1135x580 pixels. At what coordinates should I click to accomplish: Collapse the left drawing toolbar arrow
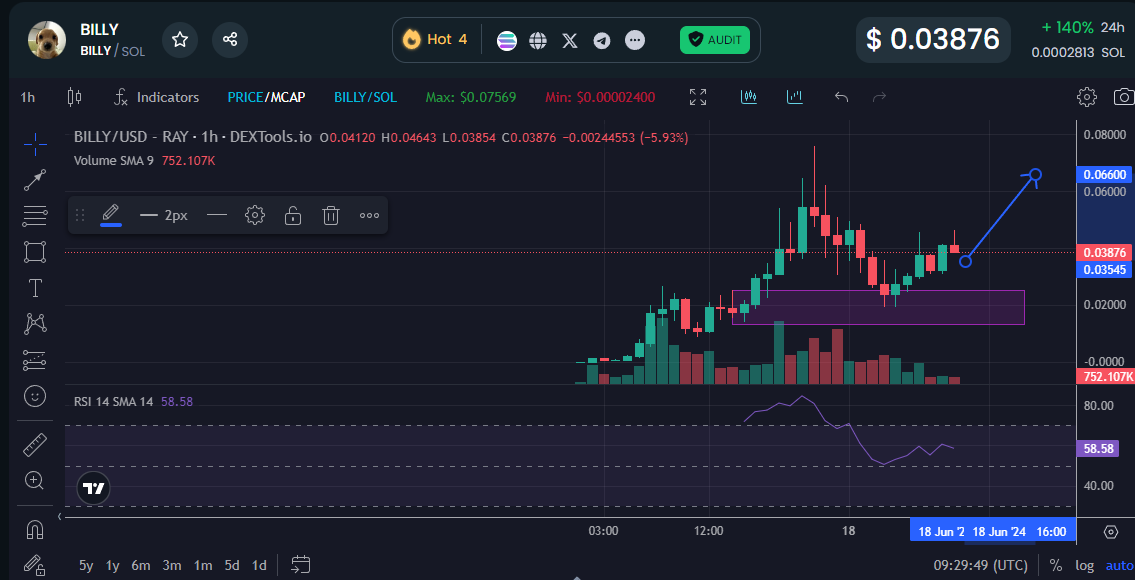59,516
